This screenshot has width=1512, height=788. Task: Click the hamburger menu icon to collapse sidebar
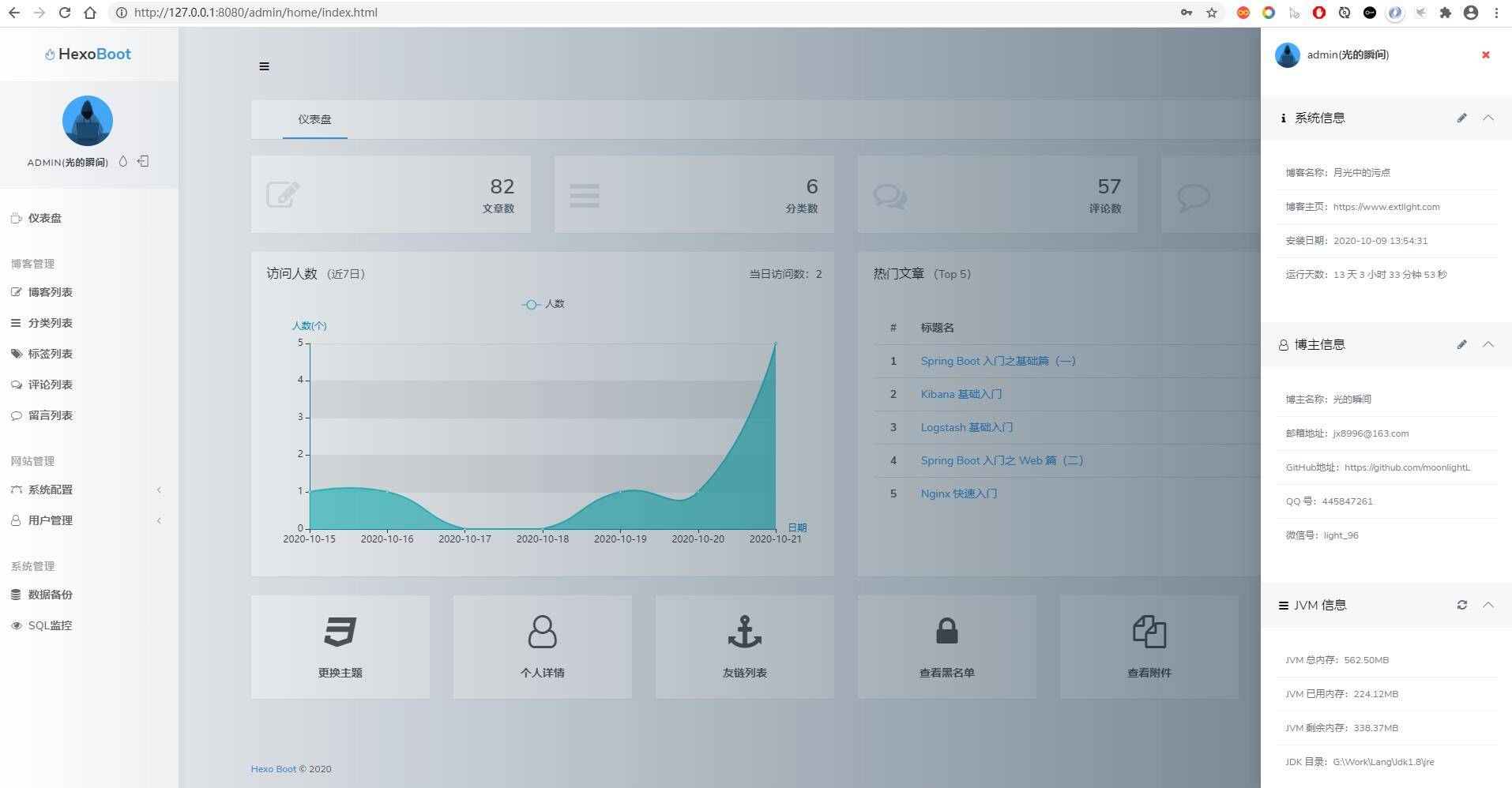point(264,66)
